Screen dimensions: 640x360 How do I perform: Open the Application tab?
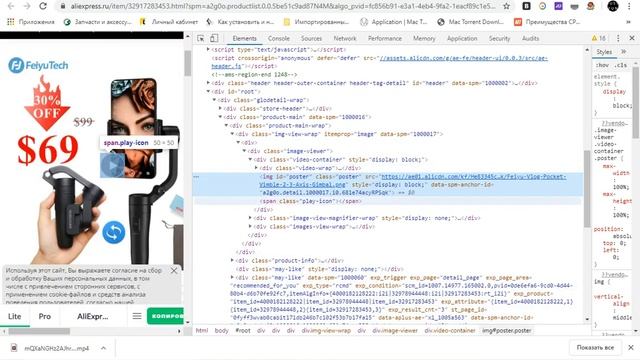click(462, 38)
